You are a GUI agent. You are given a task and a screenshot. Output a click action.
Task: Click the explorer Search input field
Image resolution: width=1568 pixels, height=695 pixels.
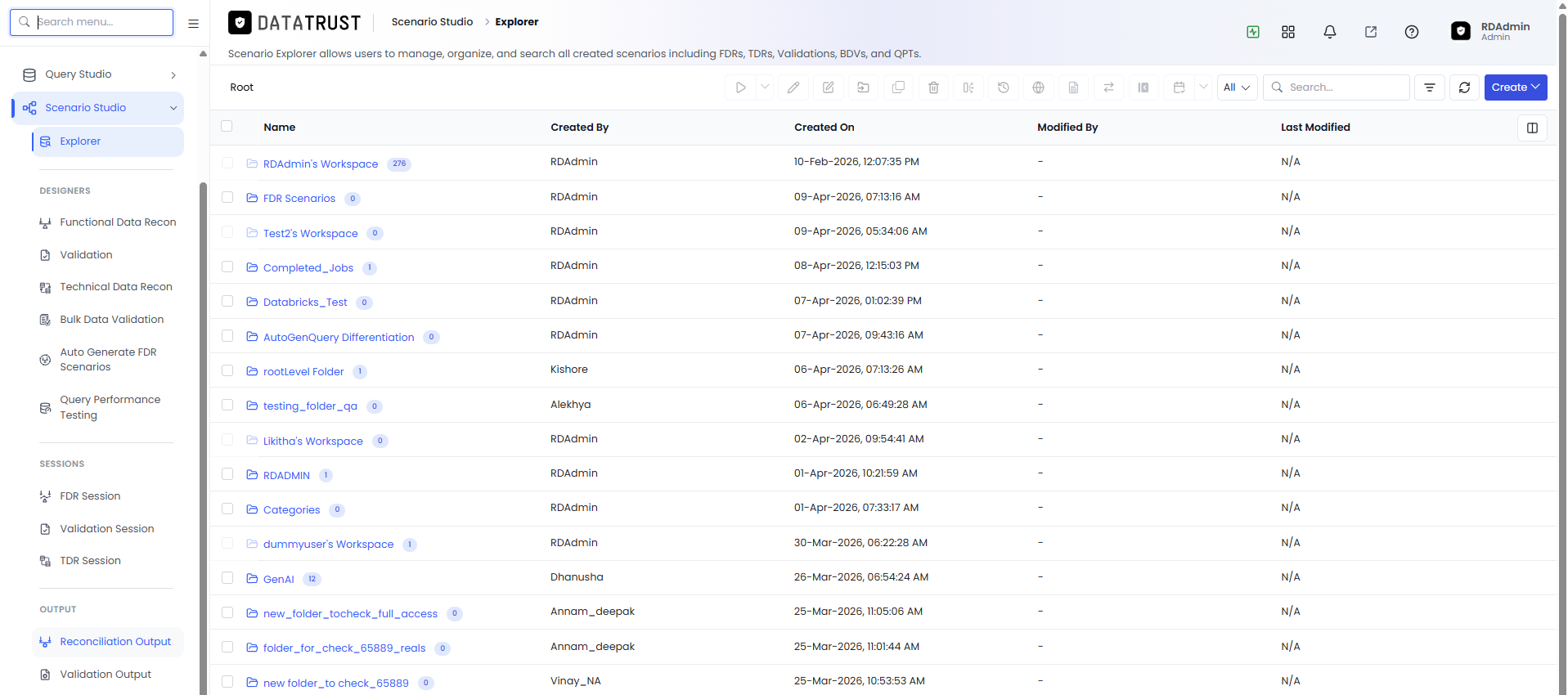coord(1337,87)
